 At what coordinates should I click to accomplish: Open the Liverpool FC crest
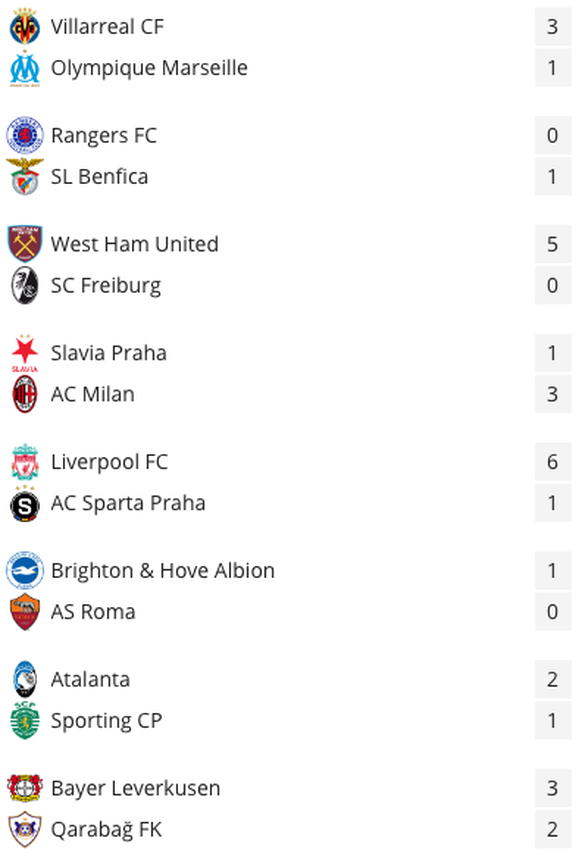[x=25, y=462]
